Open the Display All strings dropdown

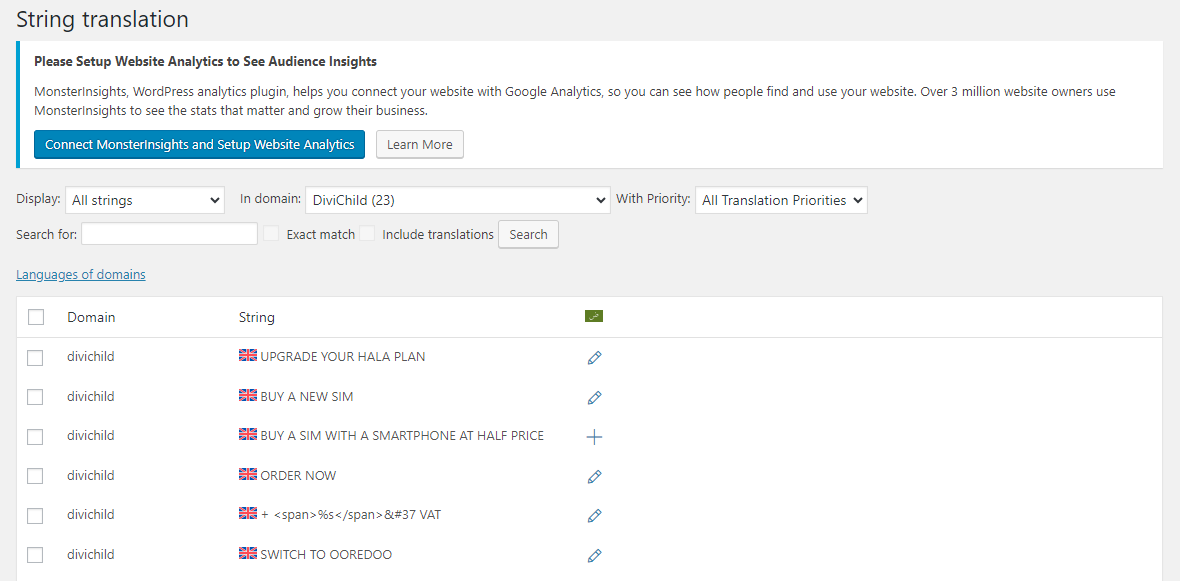pyautogui.click(x=145, y=200)
